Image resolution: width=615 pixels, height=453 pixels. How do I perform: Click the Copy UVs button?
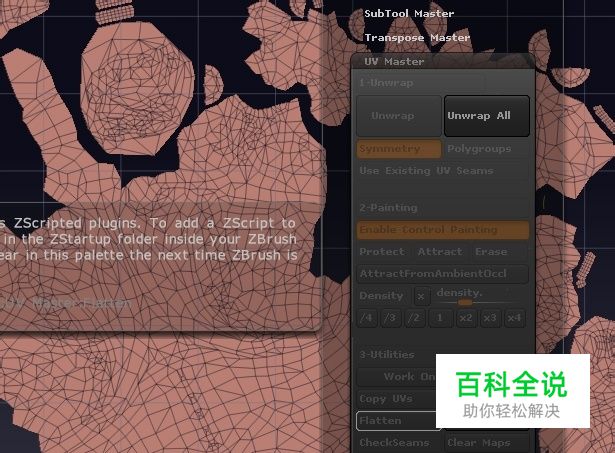pos(396,399)
